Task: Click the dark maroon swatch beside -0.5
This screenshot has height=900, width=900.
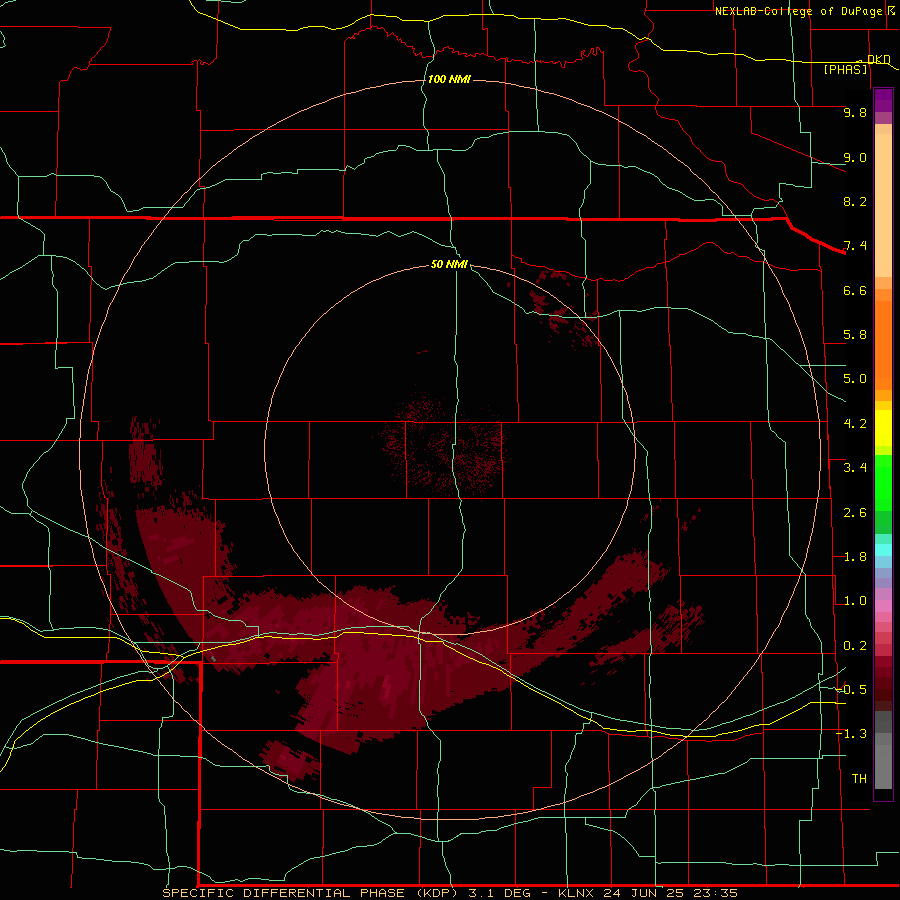Action: tap(883, 695)
